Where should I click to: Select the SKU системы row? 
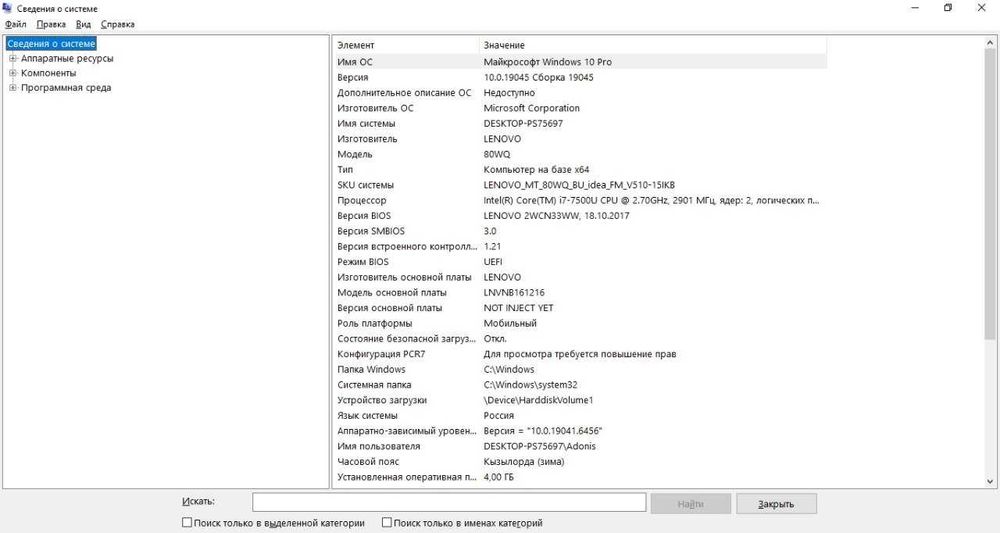(x=580, y=185)
